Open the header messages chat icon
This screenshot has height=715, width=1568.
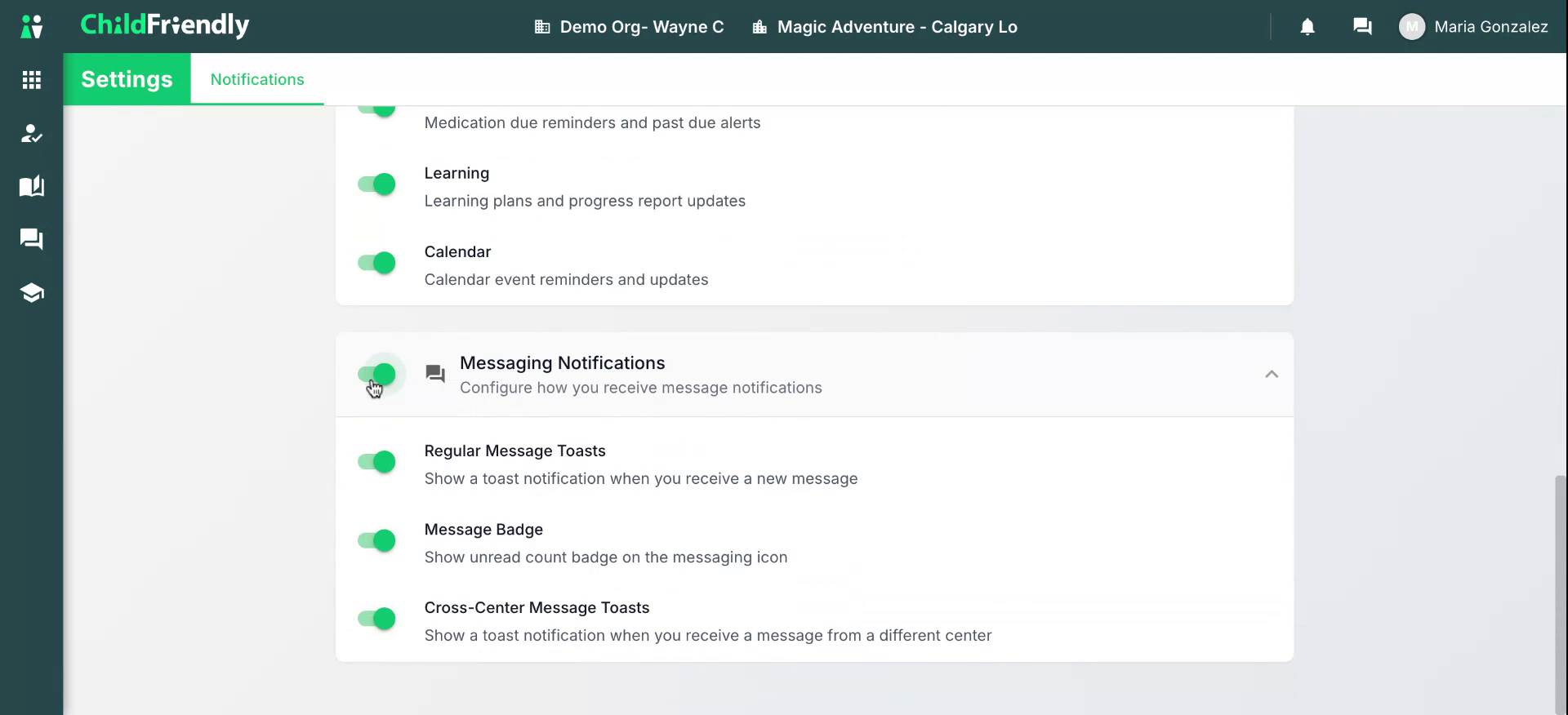pyautogui.click(x=1362, y=27)
